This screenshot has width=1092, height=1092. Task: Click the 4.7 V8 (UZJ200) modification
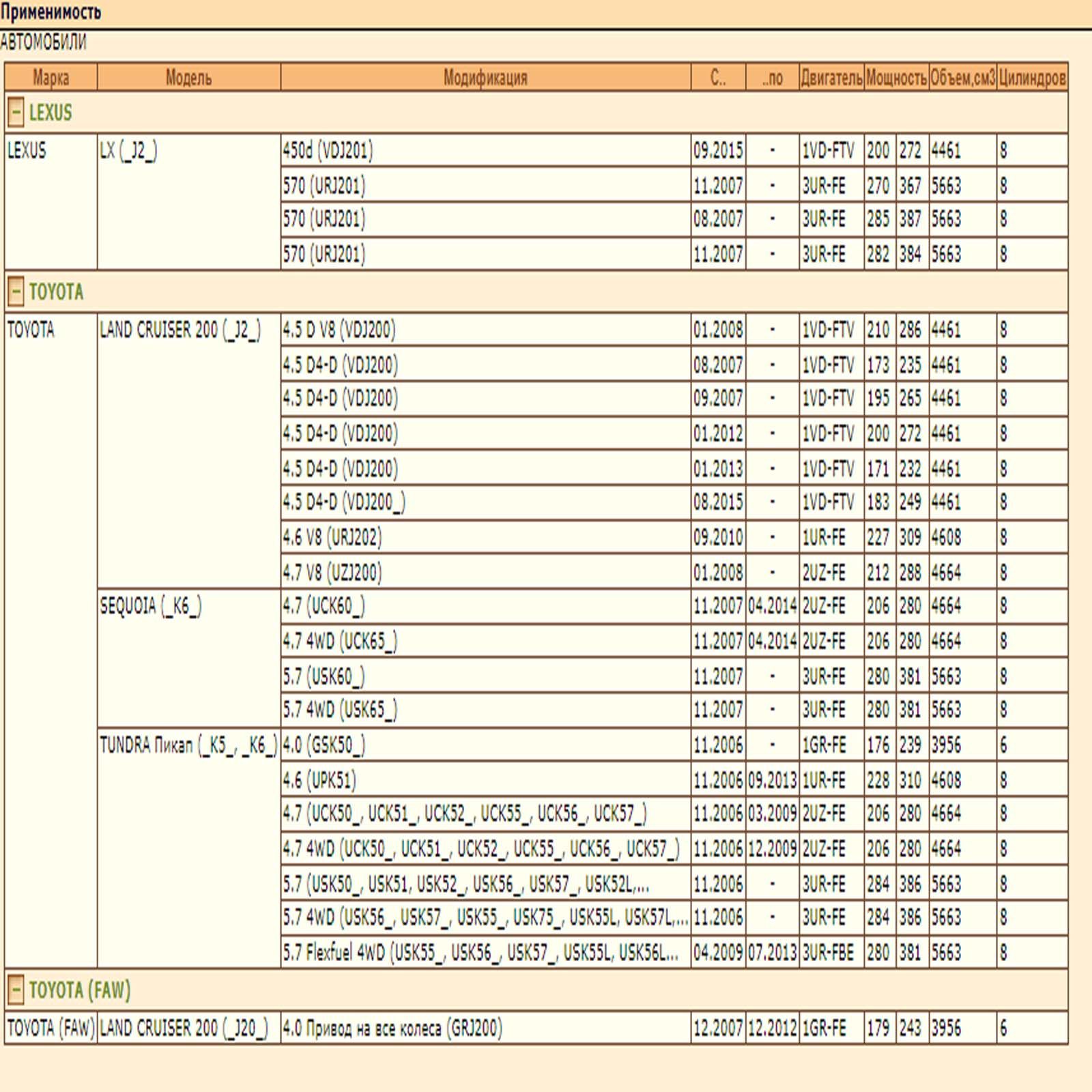click(485, 572)
